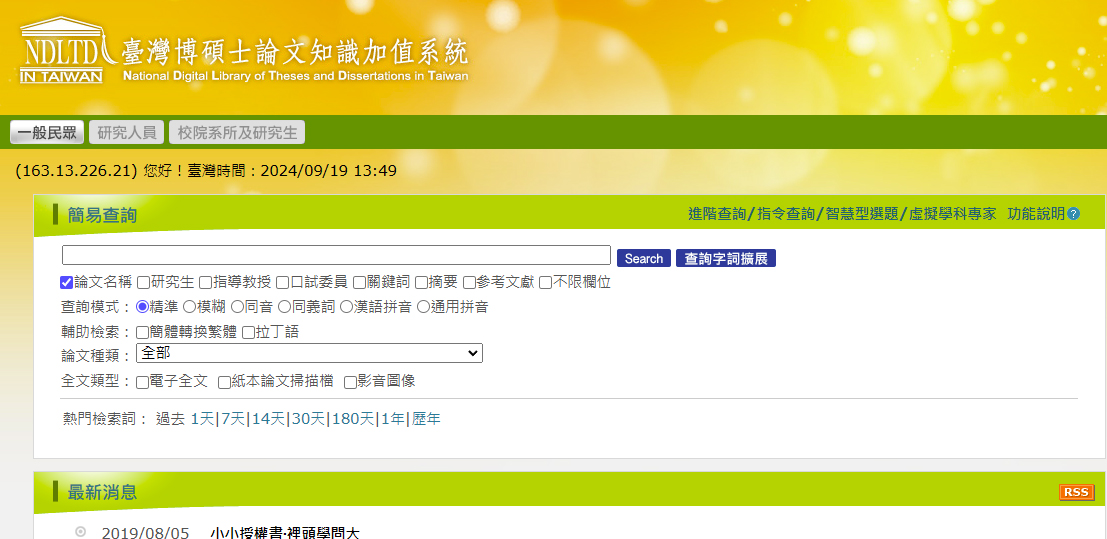
Task: Click the NDLTD in Taiwan logo
Action: click(62, 50)
